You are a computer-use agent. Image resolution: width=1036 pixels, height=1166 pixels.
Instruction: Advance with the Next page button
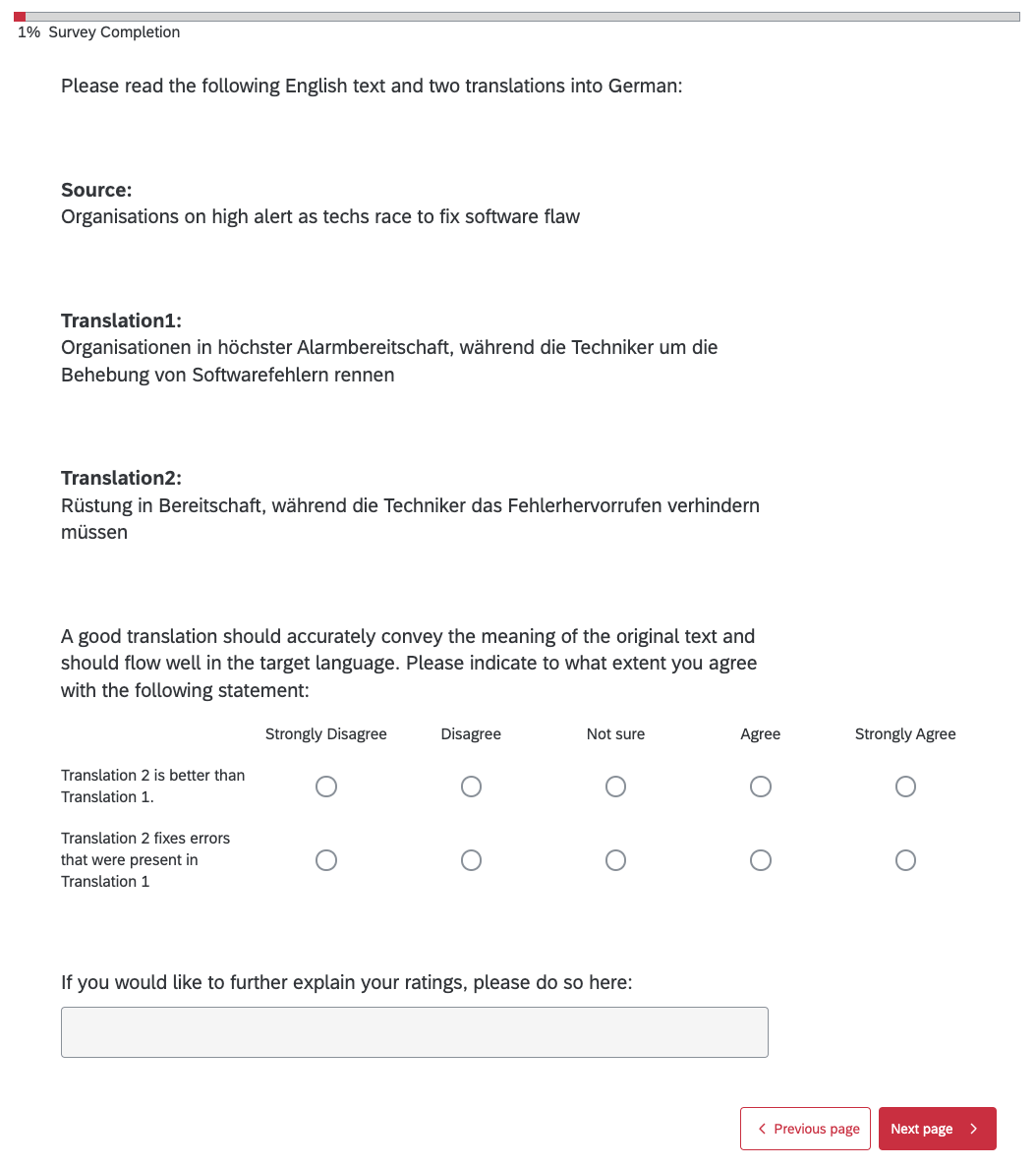937,1129
